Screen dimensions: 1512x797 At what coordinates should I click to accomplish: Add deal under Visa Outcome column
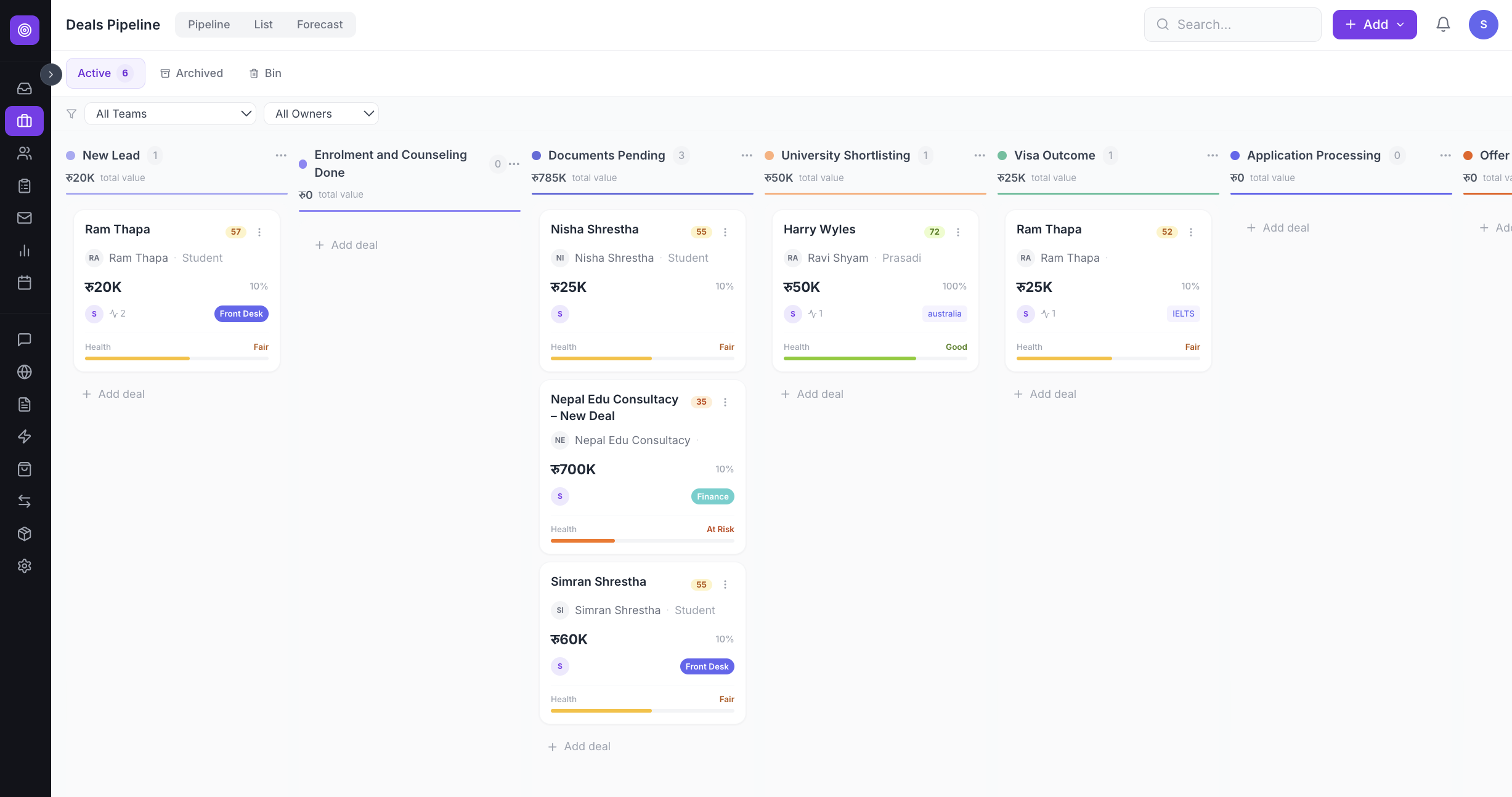pos(1045,394)
